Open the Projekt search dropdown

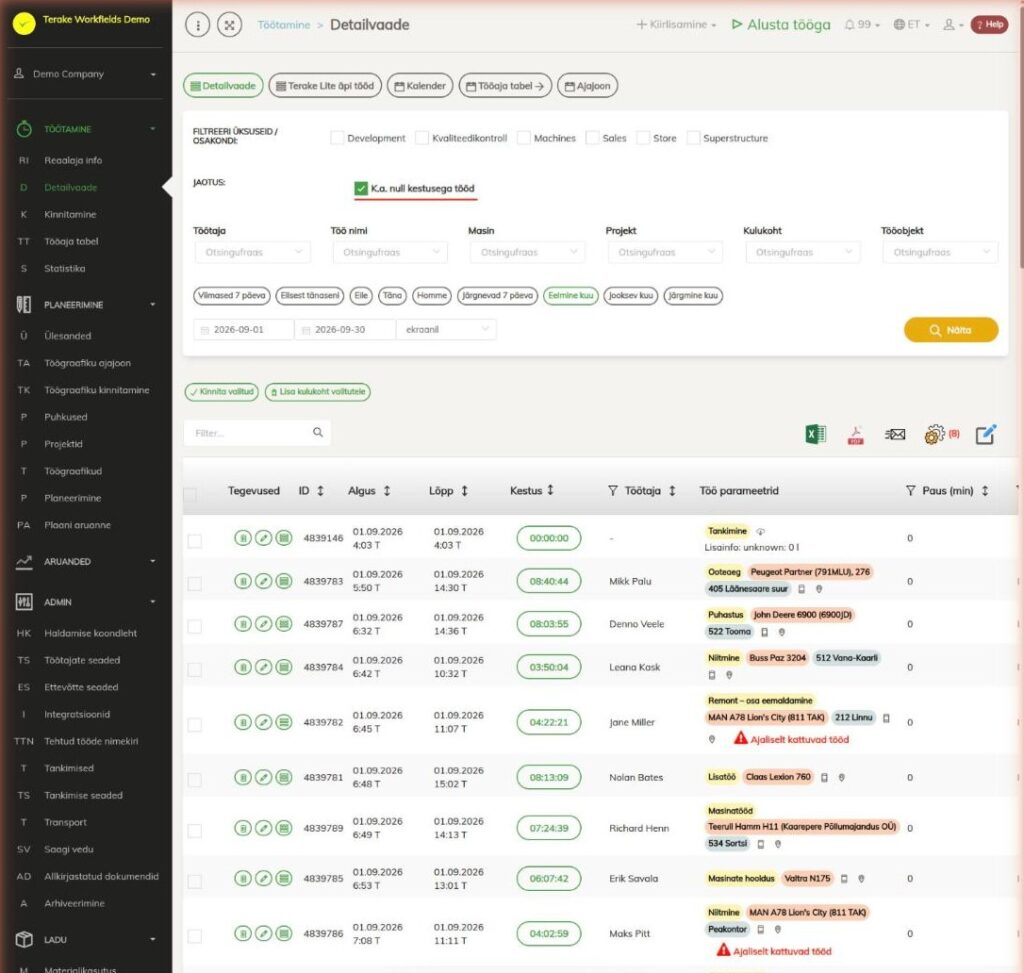pos(665,252)
